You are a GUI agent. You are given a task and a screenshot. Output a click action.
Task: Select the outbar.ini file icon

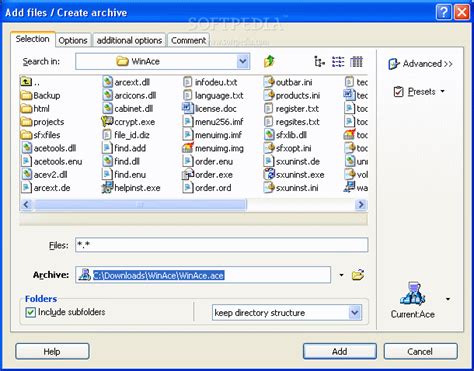268,82
